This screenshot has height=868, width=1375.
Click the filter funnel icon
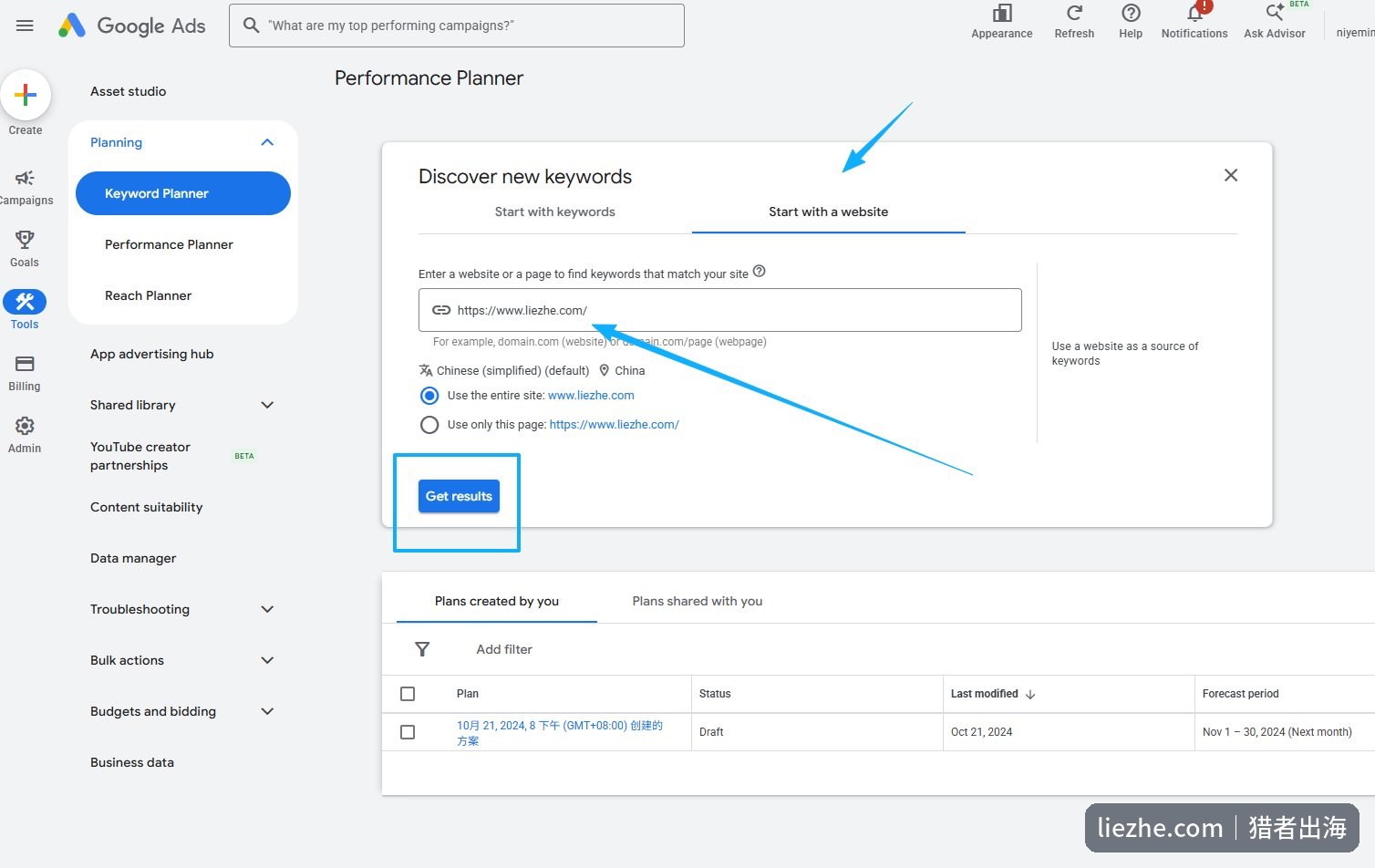pyautogui.click(x=422, y=649)
